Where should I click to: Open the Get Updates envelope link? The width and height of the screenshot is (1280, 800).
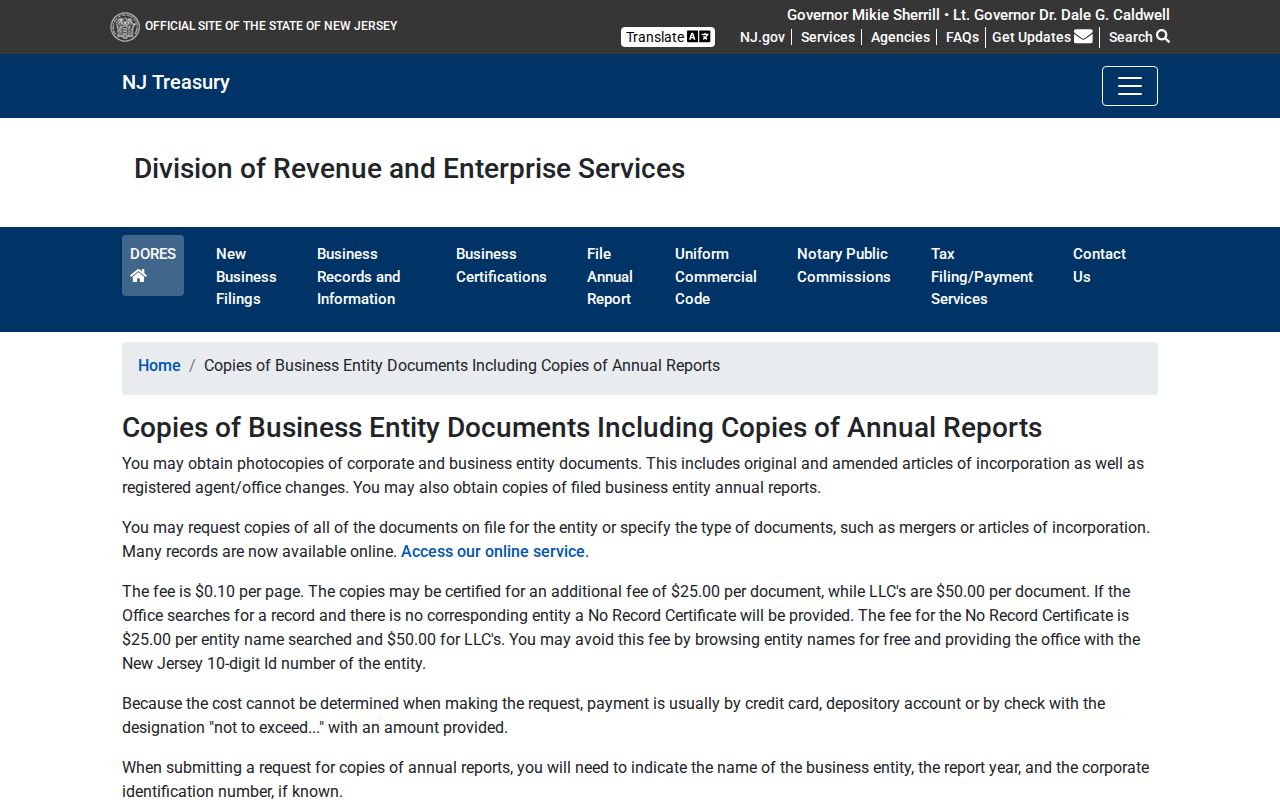pos(1042,37)
